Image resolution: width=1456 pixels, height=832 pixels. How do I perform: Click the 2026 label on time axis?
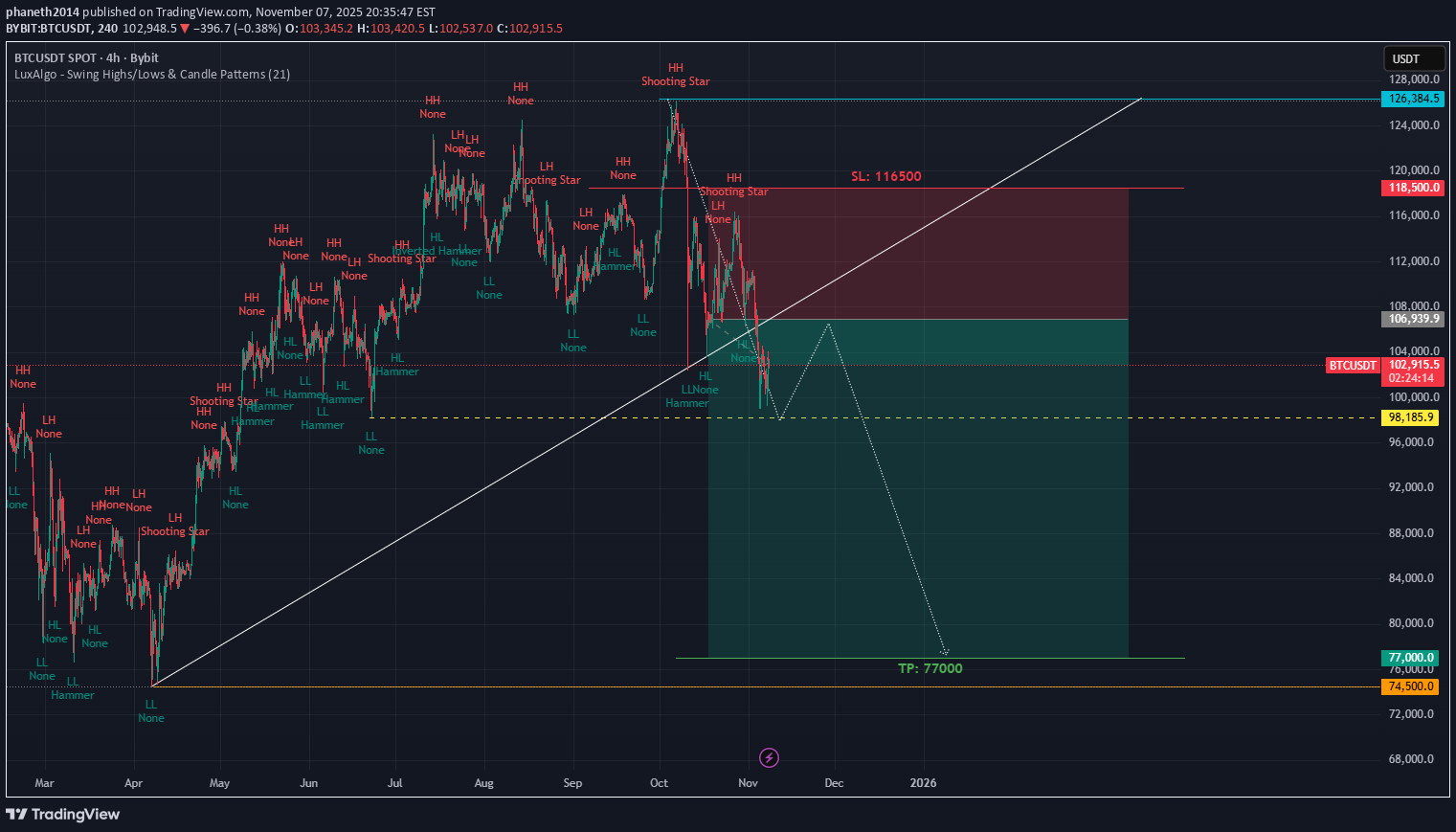[923, 783]
